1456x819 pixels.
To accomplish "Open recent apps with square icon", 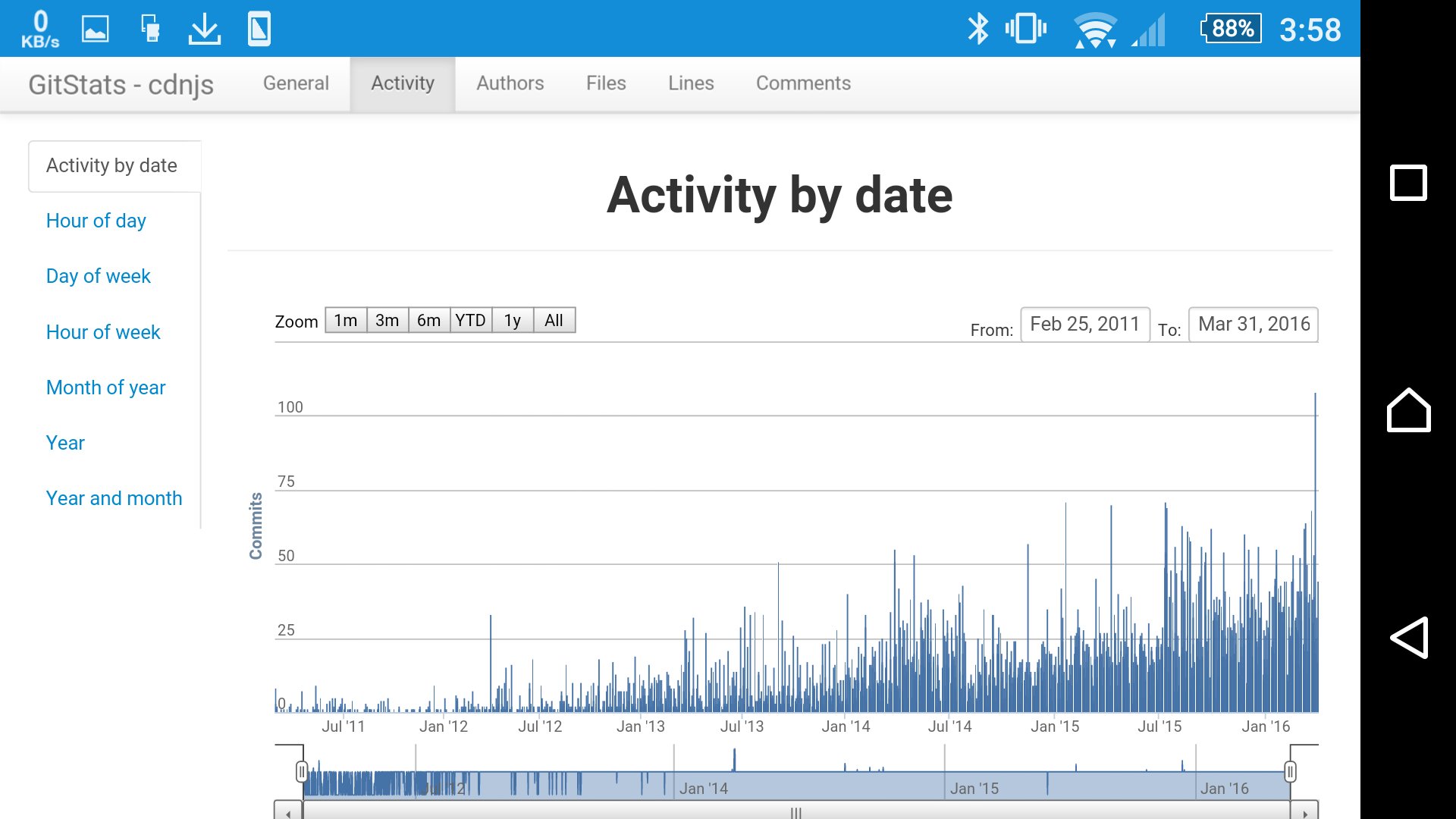I will [x=1408, y=182].
